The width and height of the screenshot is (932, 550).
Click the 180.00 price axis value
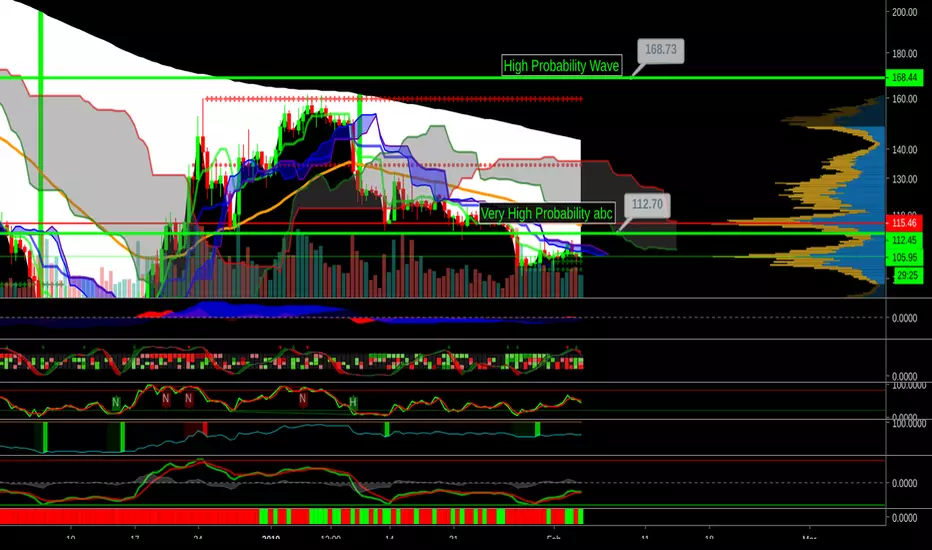904,54
